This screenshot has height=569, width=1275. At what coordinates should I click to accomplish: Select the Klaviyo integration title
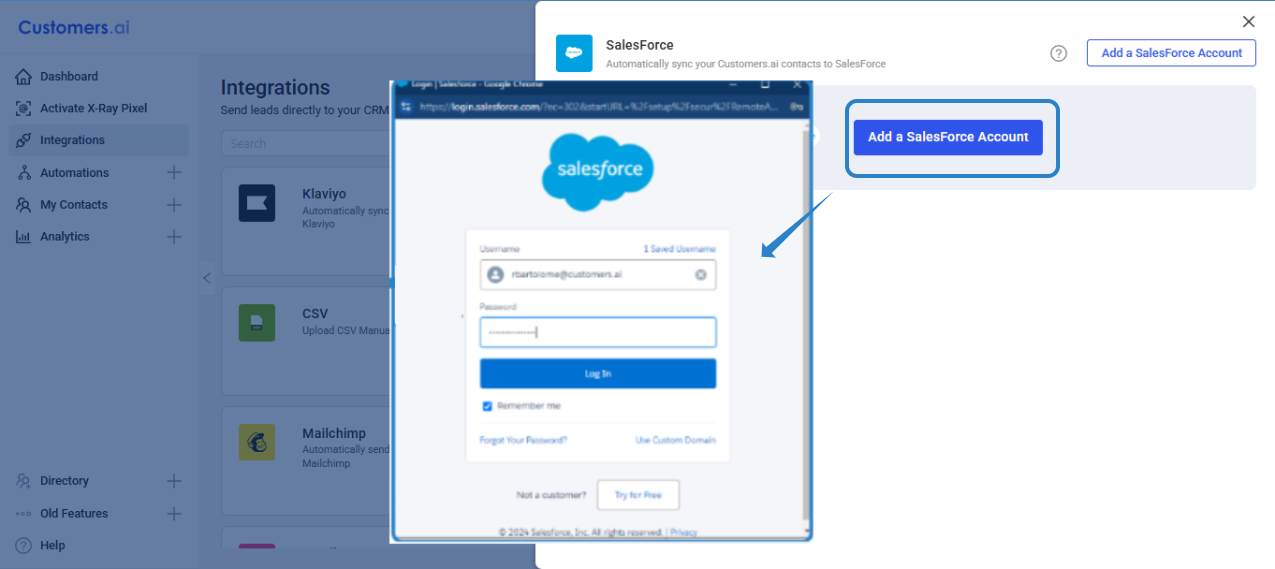(325, 194)
